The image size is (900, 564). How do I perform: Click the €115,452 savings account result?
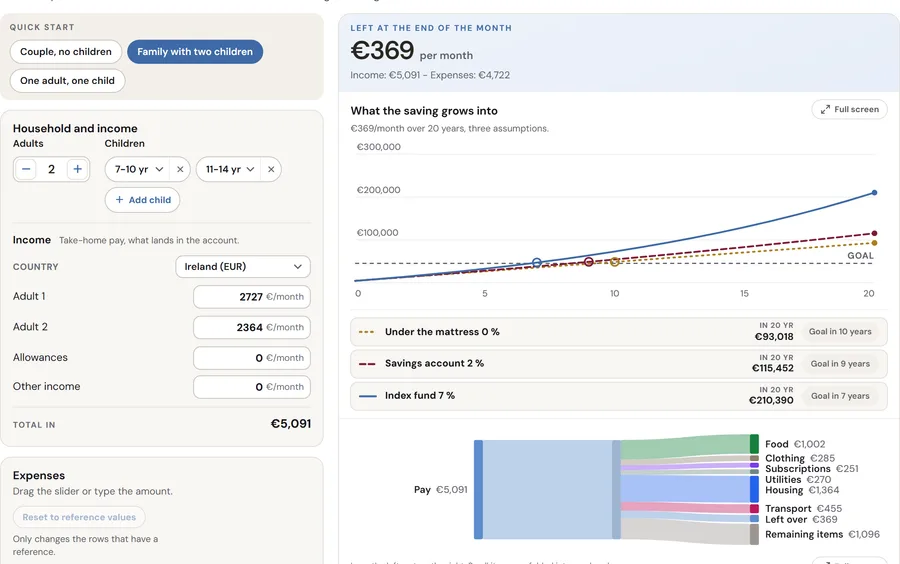[x=773, y=368]
